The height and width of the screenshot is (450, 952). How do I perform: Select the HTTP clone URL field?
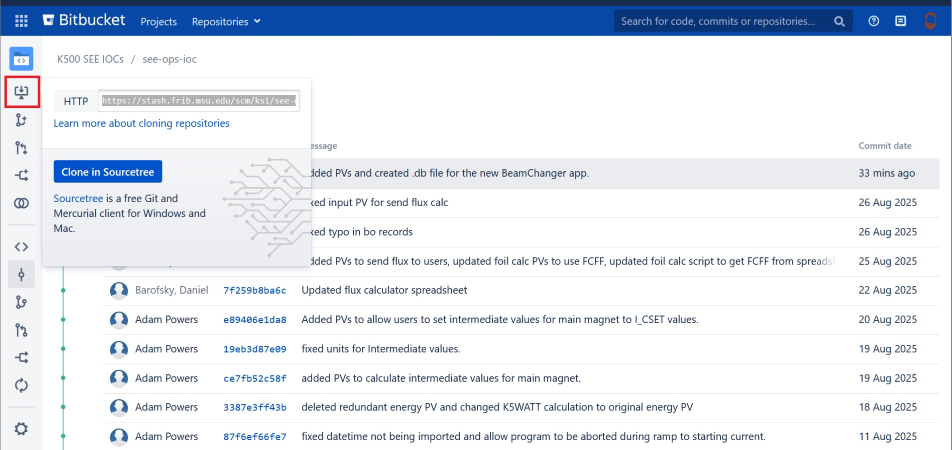199,101
